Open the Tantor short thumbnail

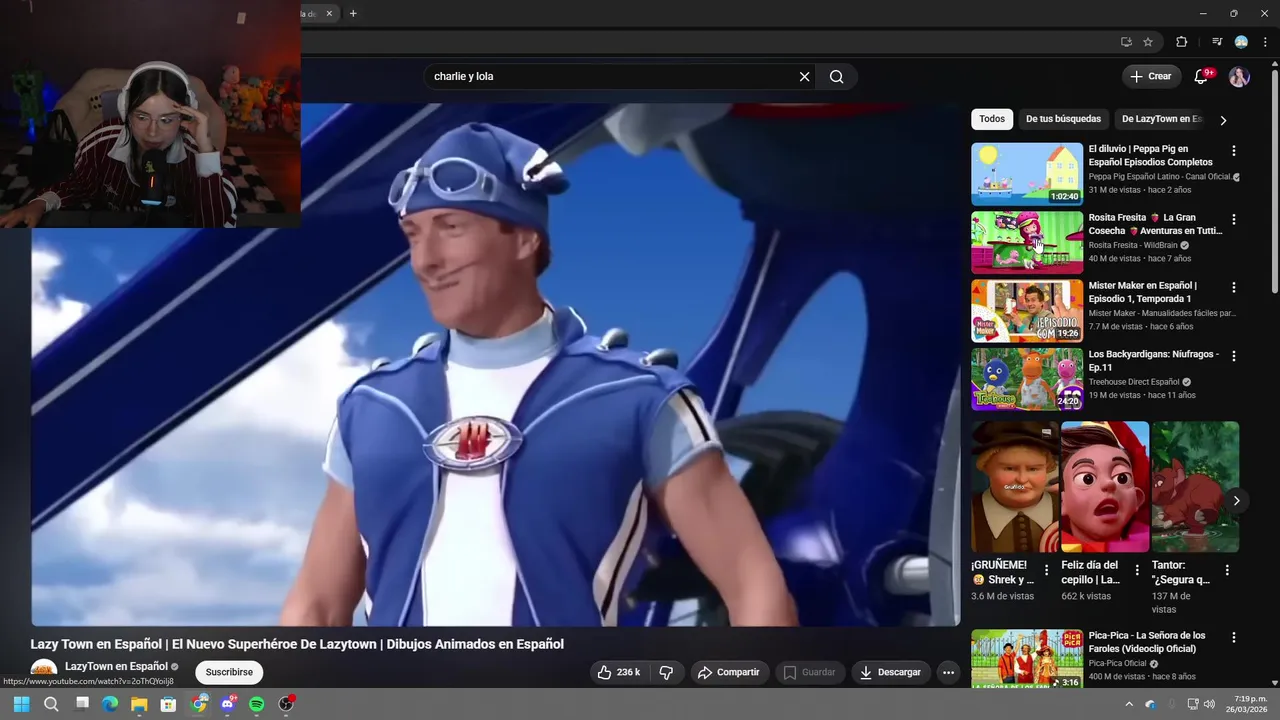coord(1195,486)
